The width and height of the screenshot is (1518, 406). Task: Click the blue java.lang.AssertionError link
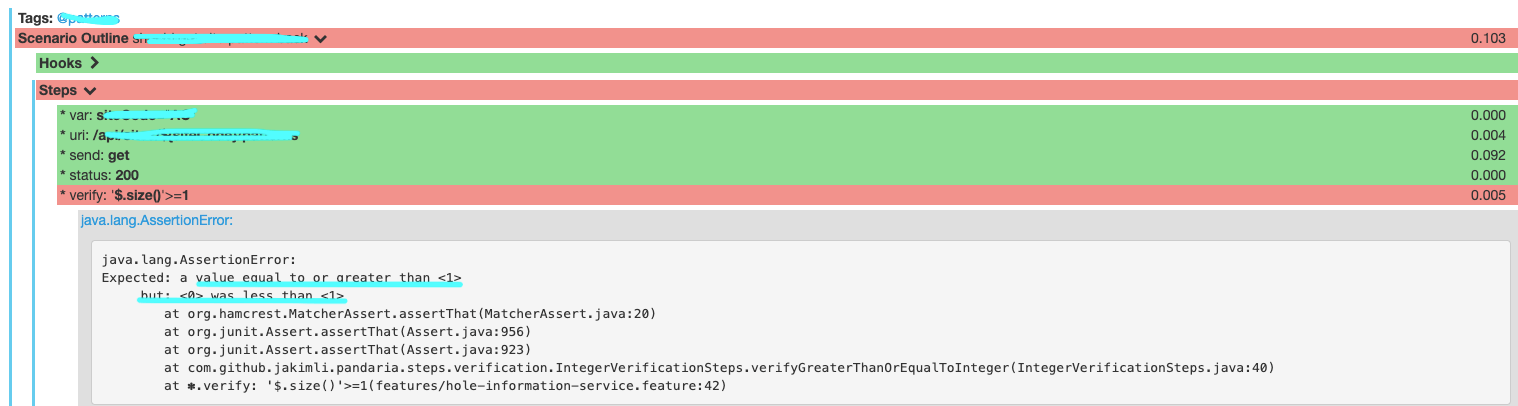pos(156,219)
